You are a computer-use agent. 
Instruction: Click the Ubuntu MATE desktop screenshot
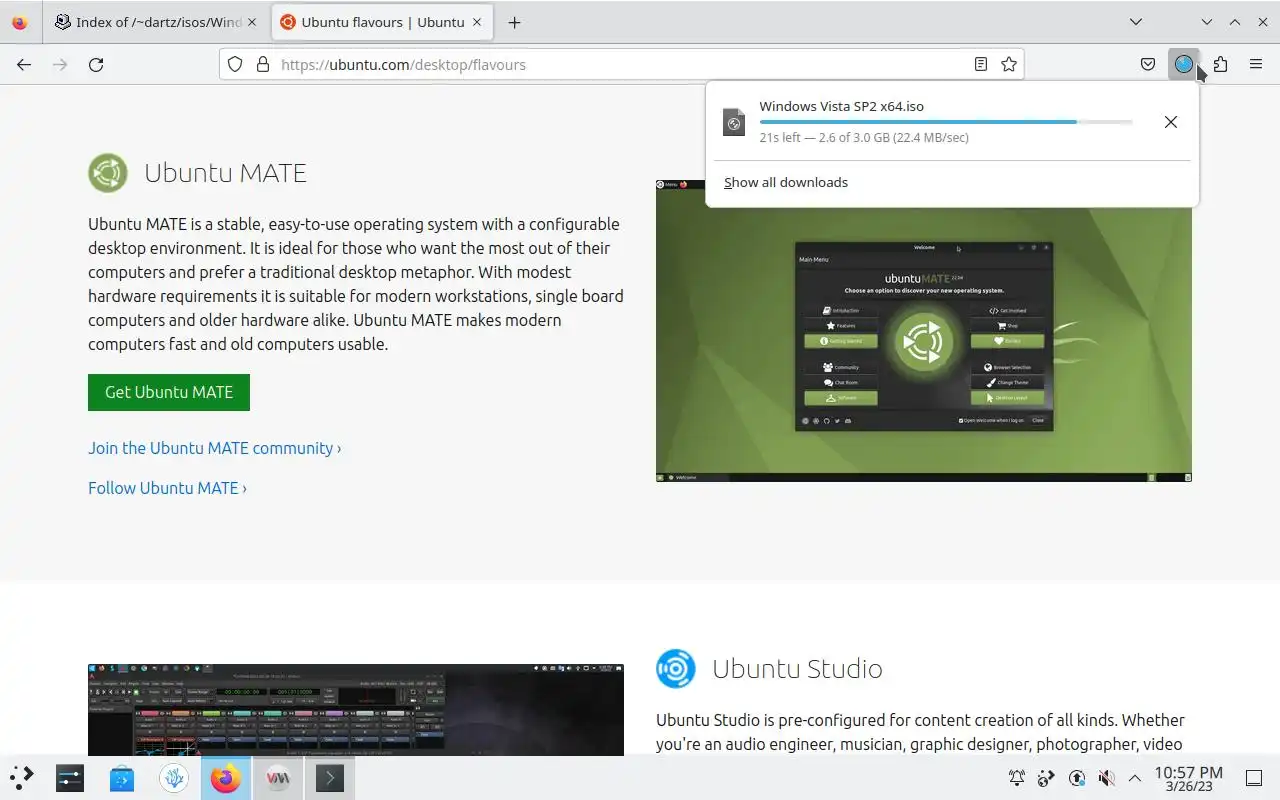[x=924, y=331]
